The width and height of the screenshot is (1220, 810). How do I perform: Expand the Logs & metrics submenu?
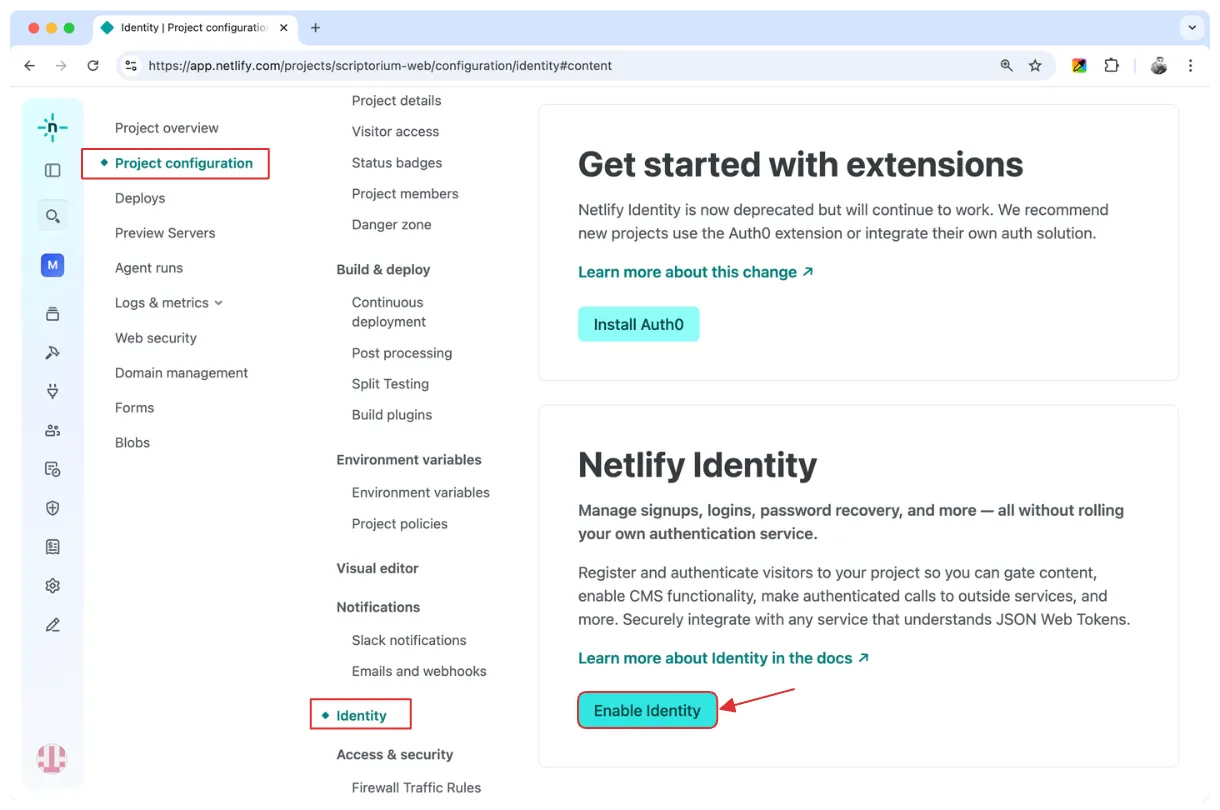coord(168,303)
